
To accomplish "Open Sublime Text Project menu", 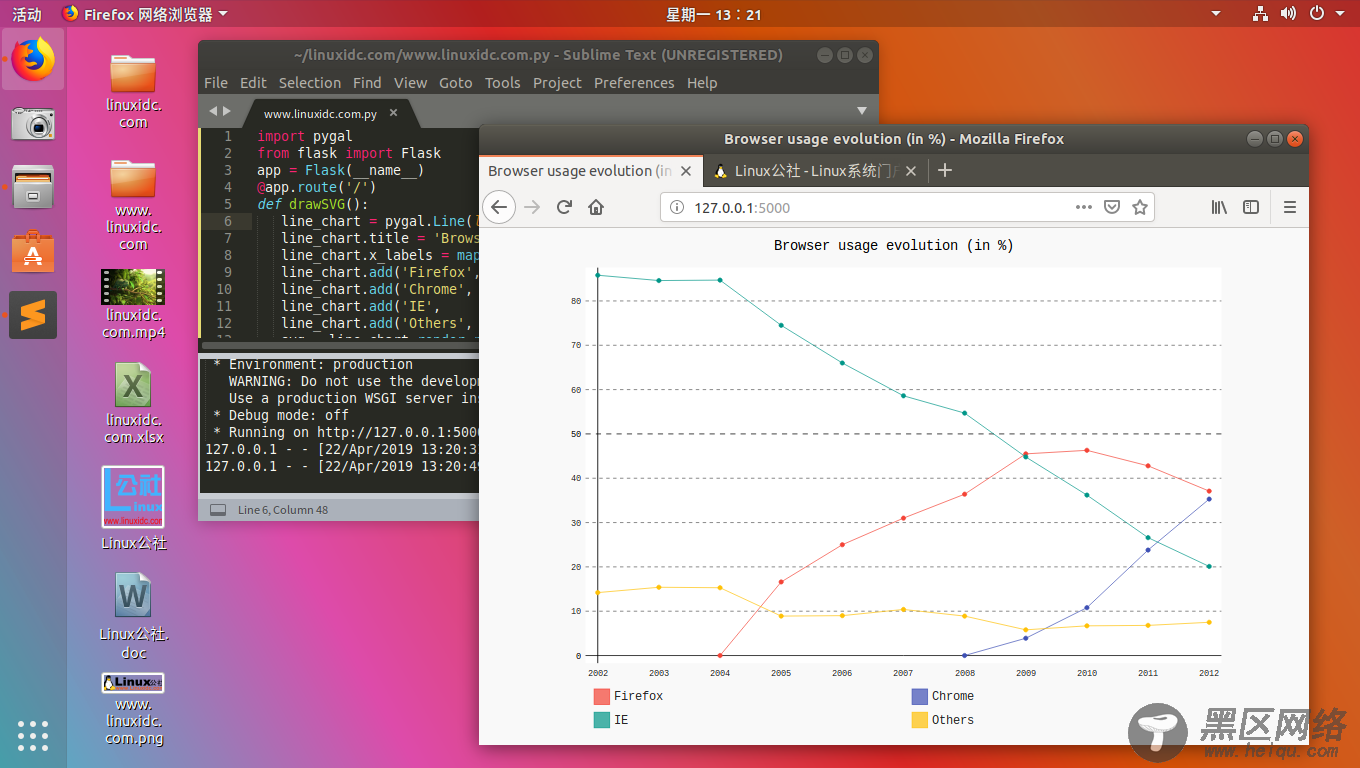I will (557, 83).
